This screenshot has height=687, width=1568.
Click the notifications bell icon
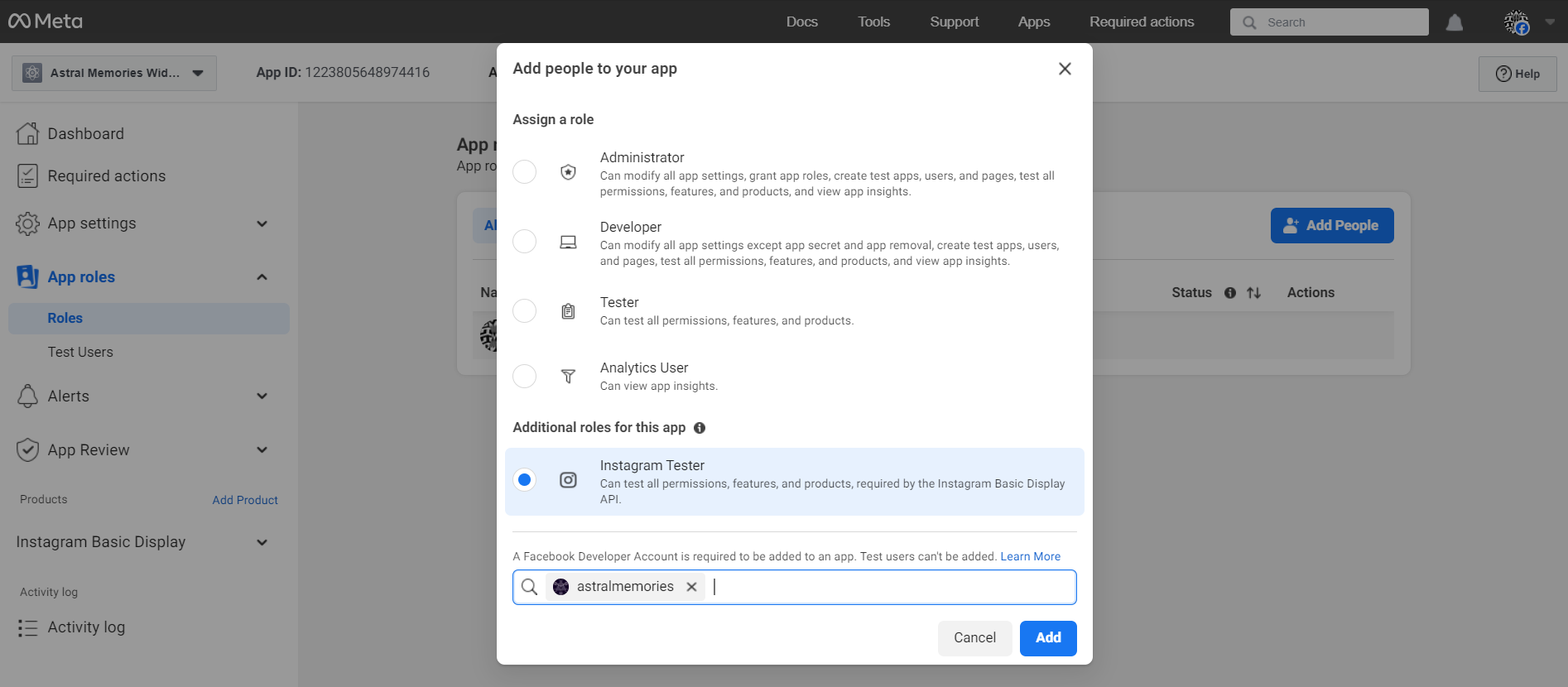pyautogui.click(x=1454, y=22)
